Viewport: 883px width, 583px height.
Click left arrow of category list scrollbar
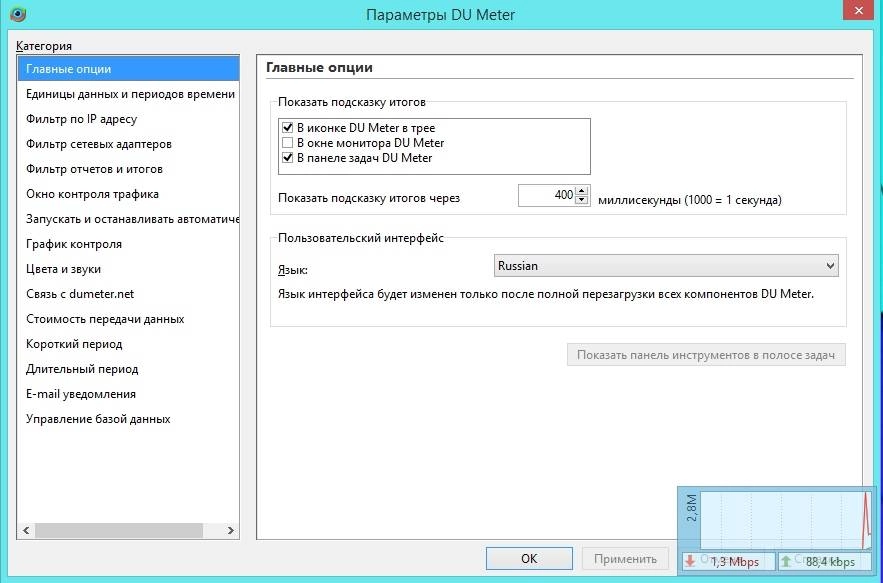(x=26, y=531)
